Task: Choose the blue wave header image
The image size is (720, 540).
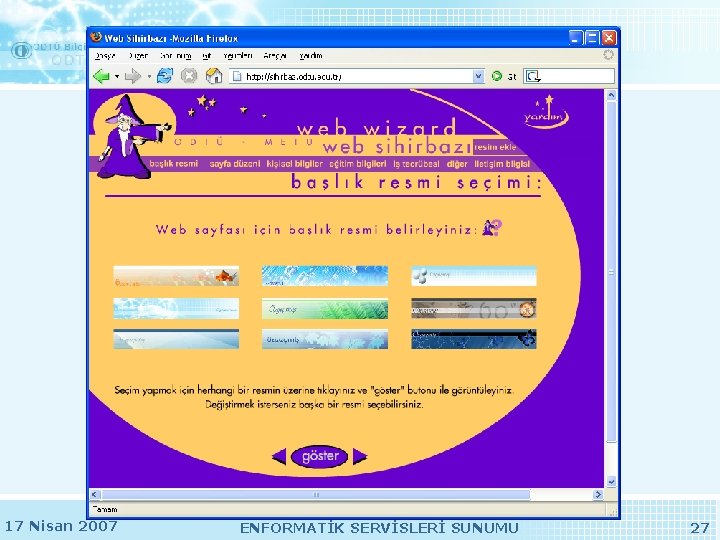Action: 176,339
